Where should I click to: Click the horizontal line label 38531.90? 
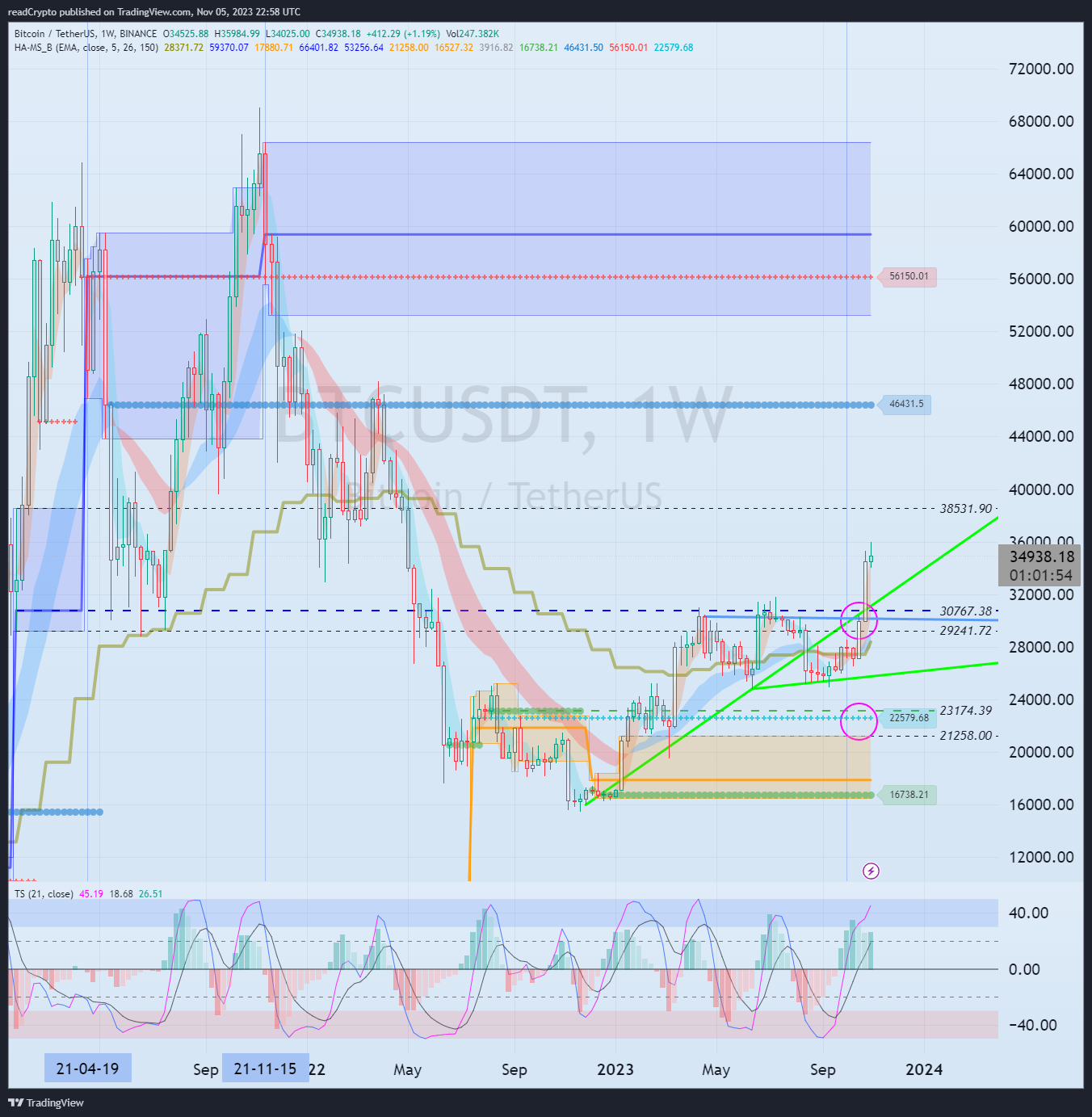tap(966, 509)
